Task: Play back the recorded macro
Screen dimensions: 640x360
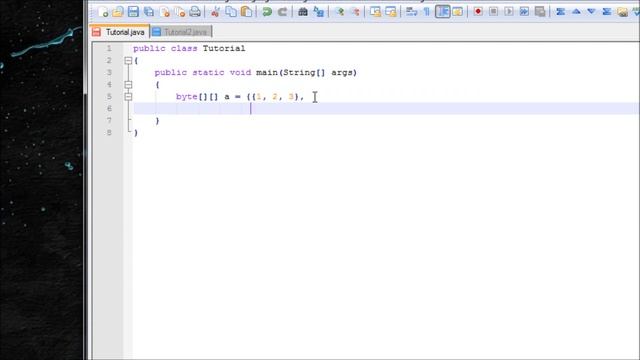Action: pyautogui.click(x=509, y=11)
